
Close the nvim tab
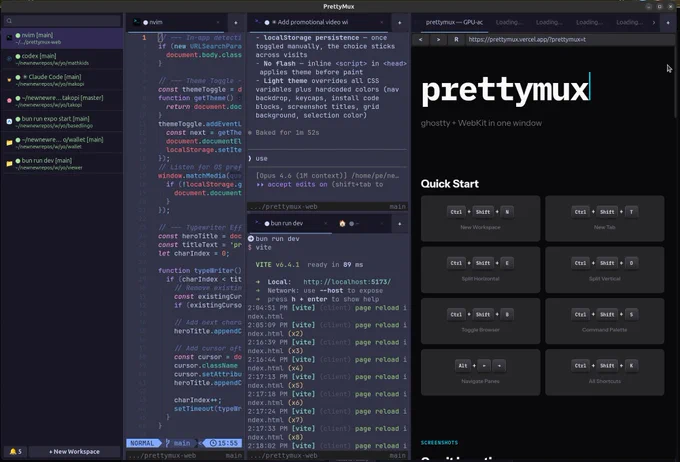click(218, 22)
